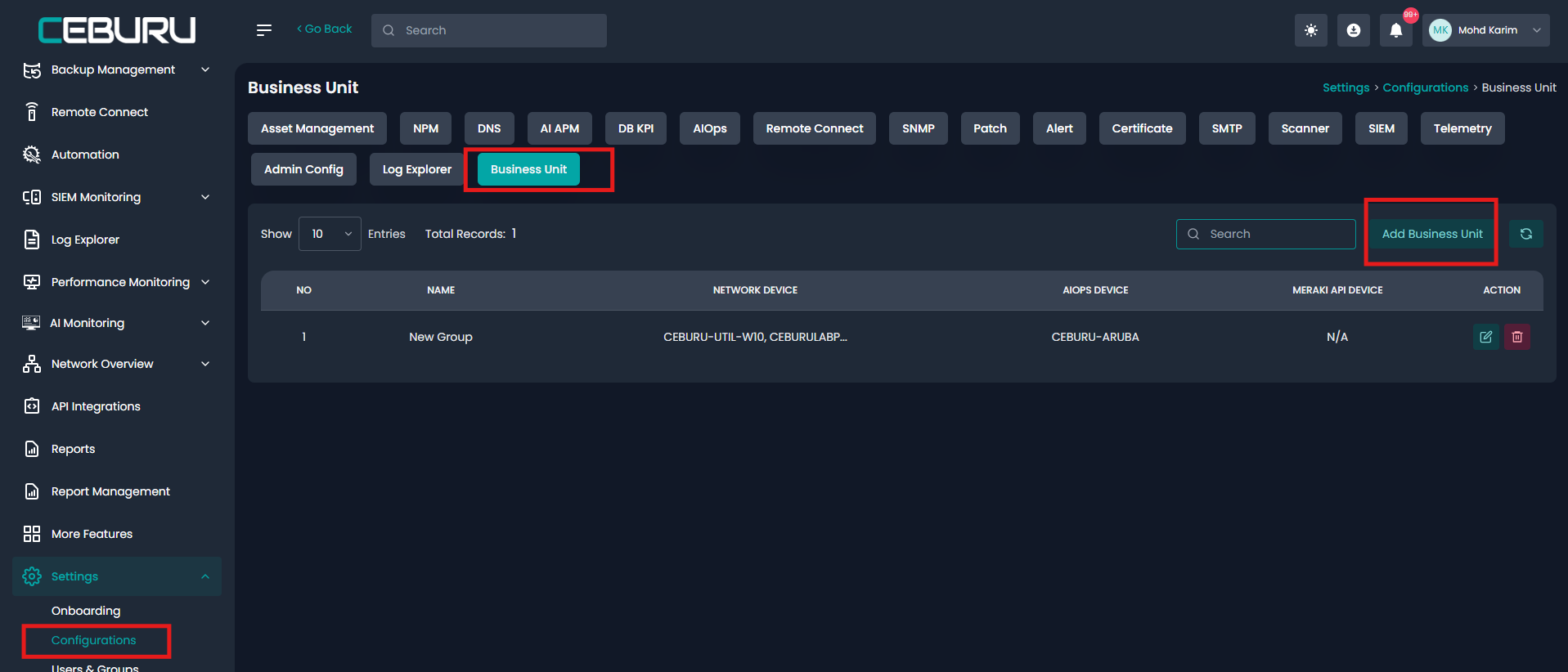This screenshot has height=672, width=1568.
Task: Open the SIEM configuration tab
Action: (x=1381, y=128)
